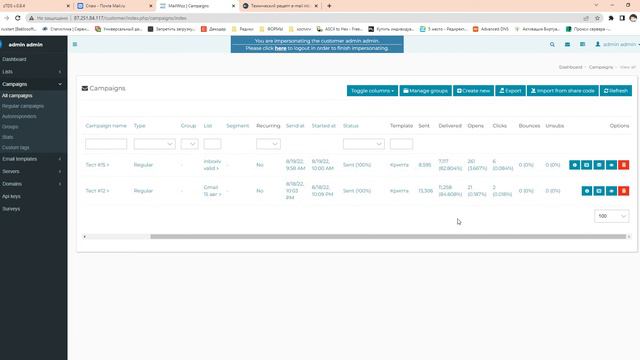Sort by the Send at column header
640x360 pixels.
295,126
